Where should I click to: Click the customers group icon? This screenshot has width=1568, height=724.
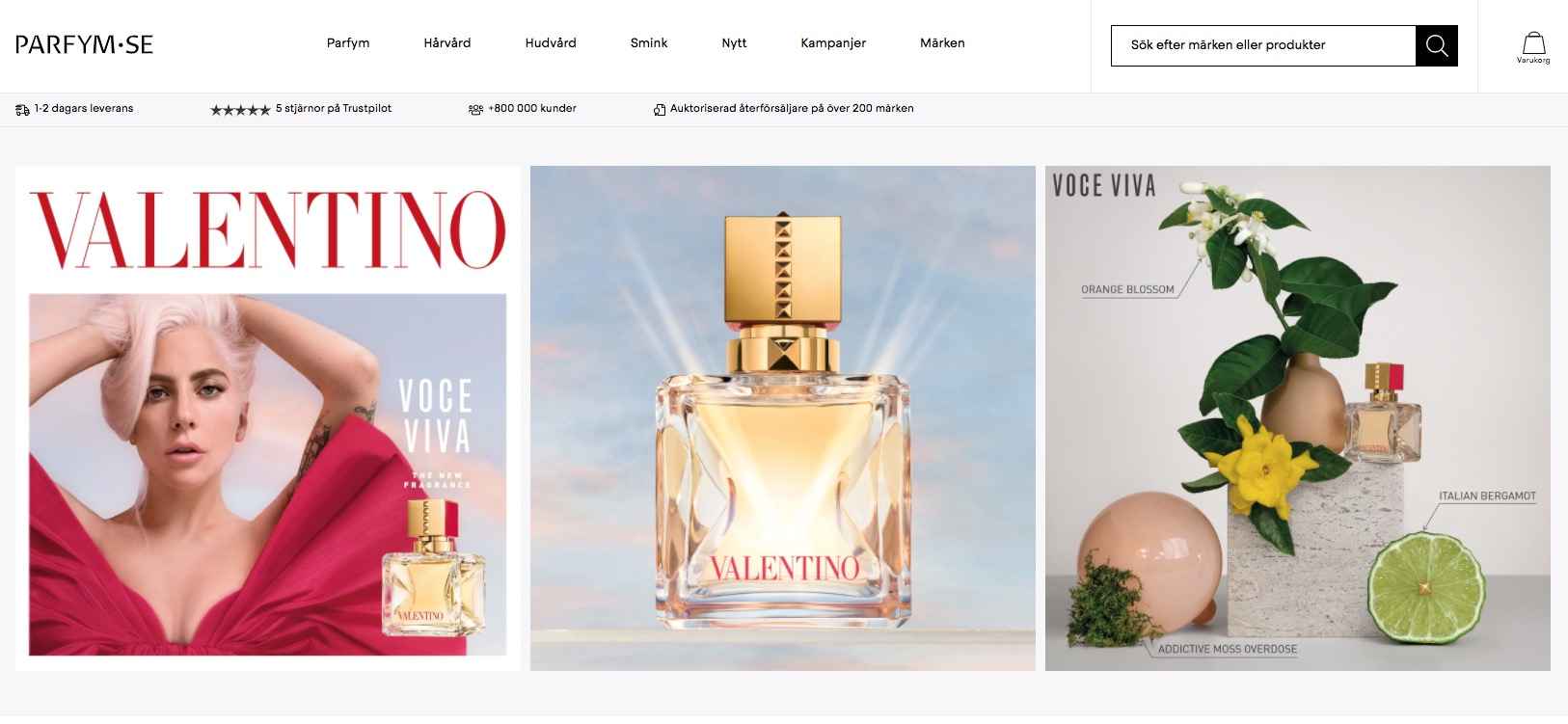point(475,110)
